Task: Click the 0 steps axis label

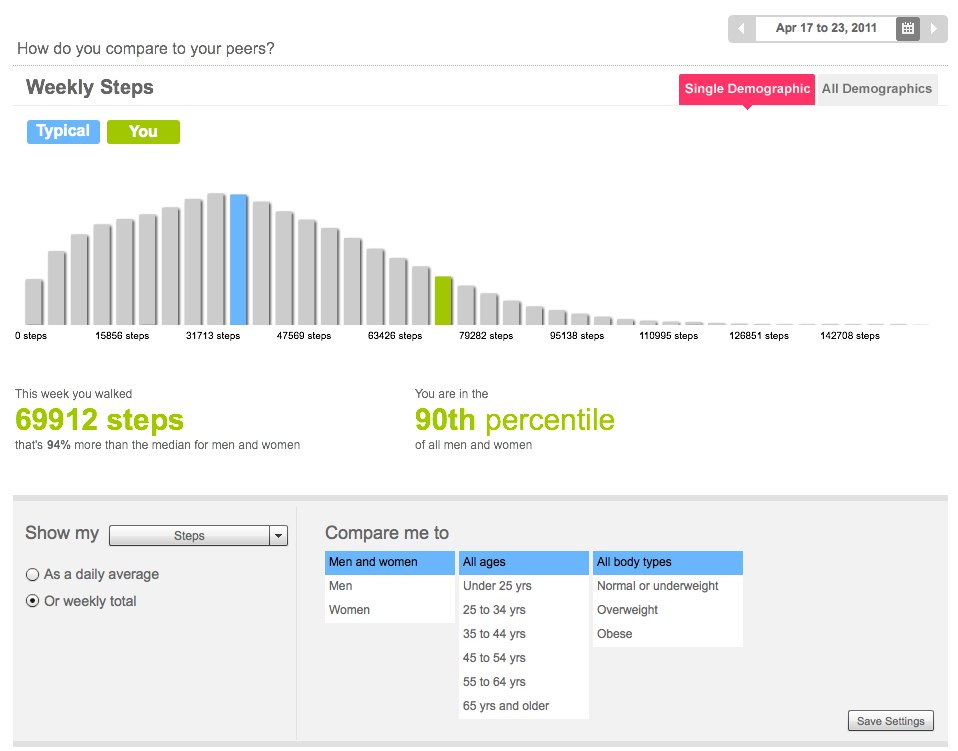Action: [31, 335]
